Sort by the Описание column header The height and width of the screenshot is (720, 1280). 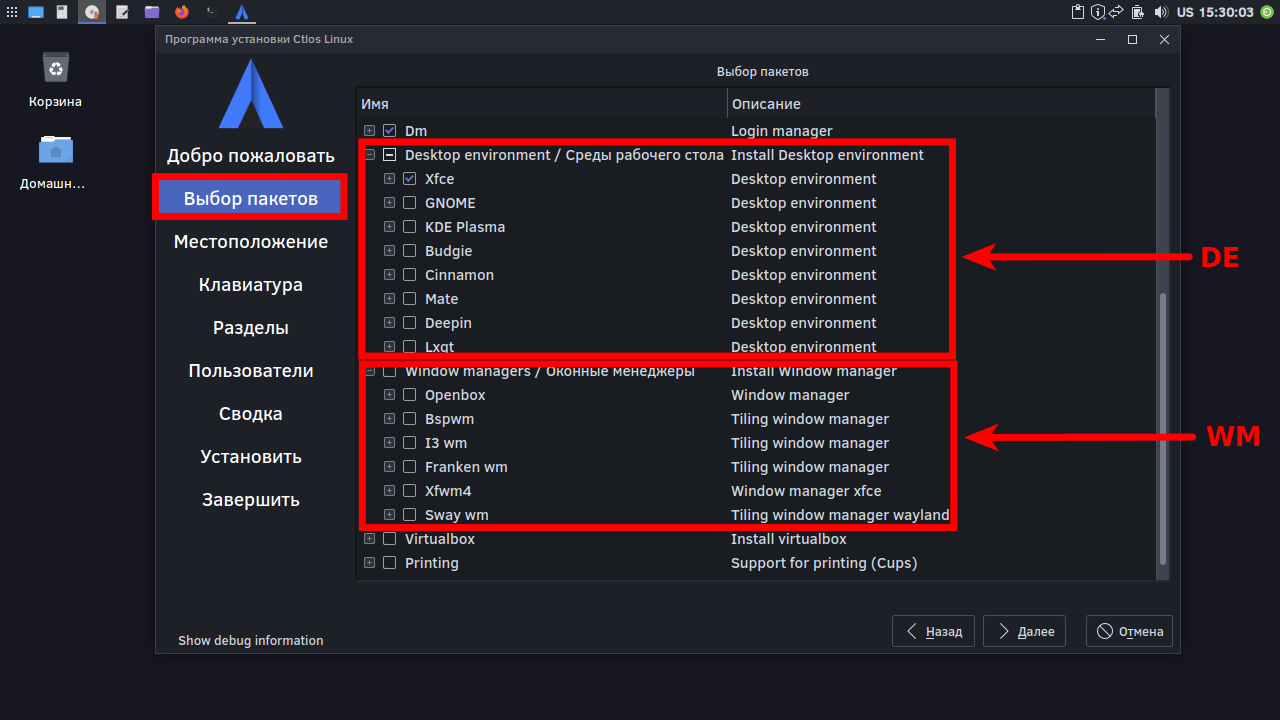(941, 104)
